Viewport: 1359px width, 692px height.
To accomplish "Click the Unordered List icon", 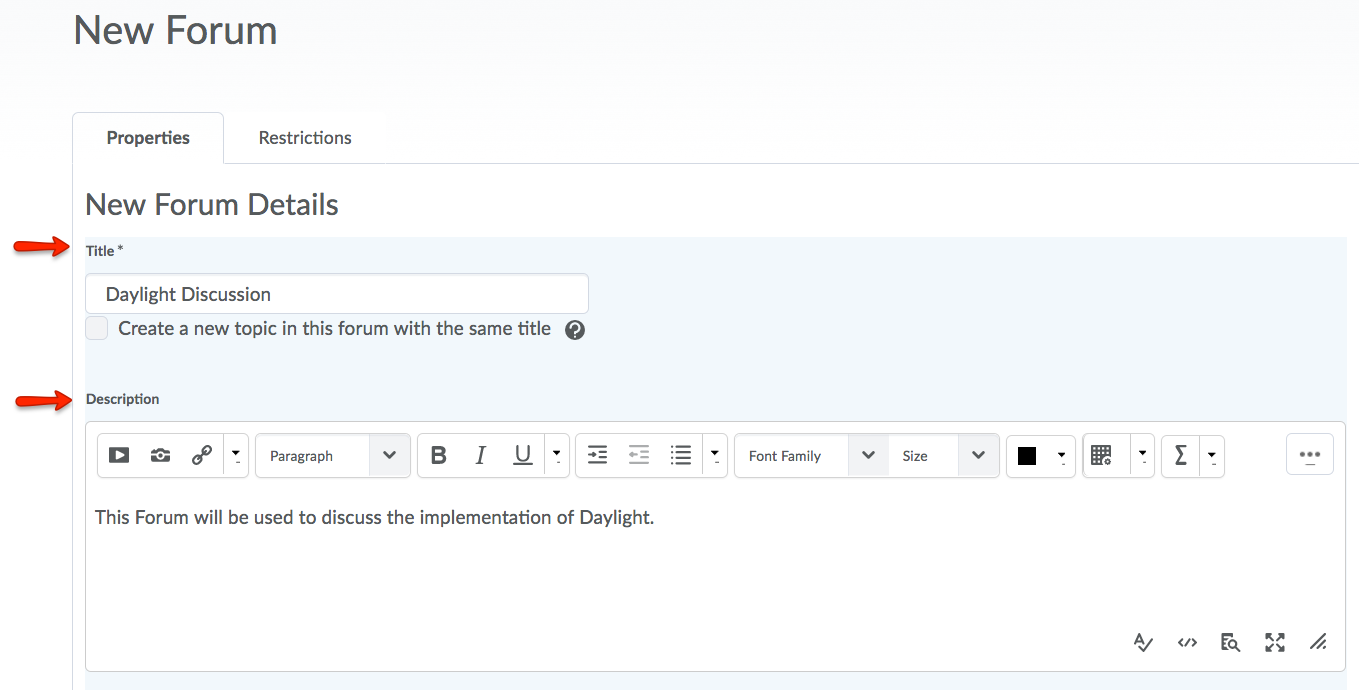I will click(x=681, y=456).
